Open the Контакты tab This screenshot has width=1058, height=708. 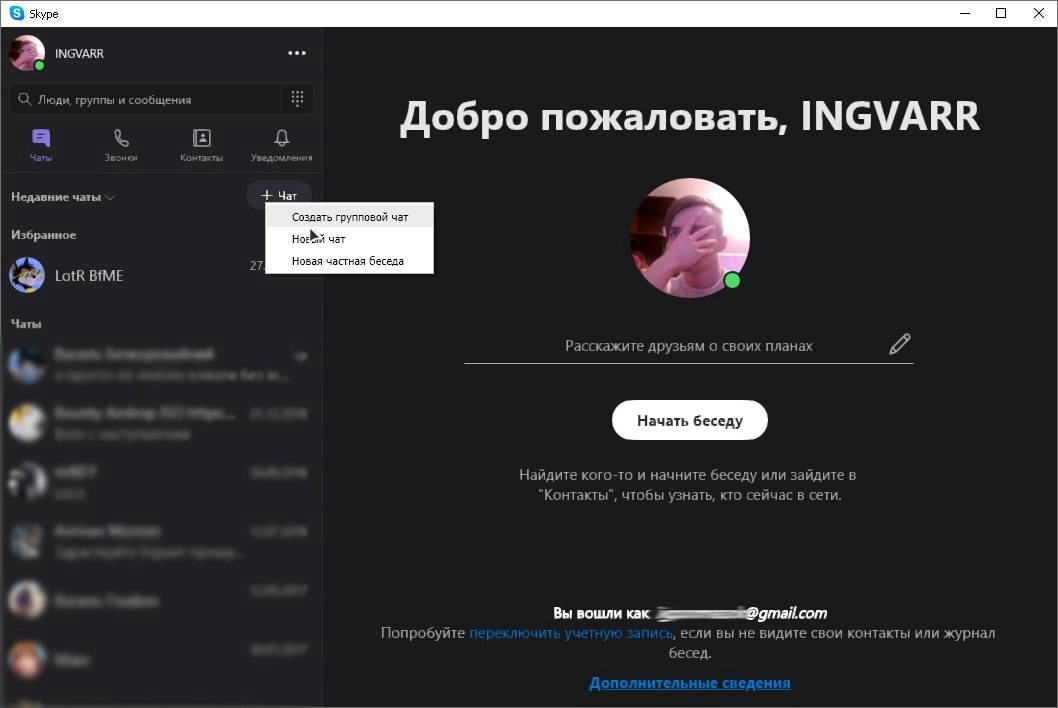point(201,145)
